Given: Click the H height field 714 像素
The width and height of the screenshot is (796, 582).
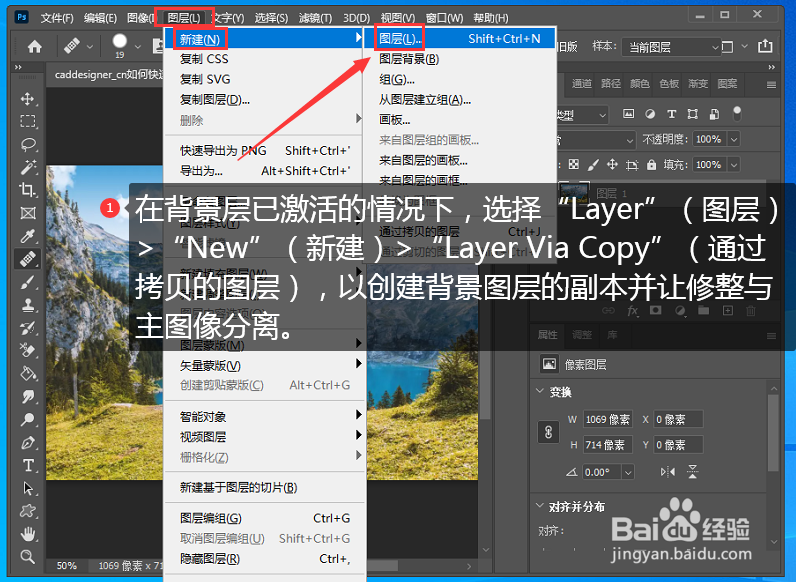Looking at the screenshot, I should 608,445.
